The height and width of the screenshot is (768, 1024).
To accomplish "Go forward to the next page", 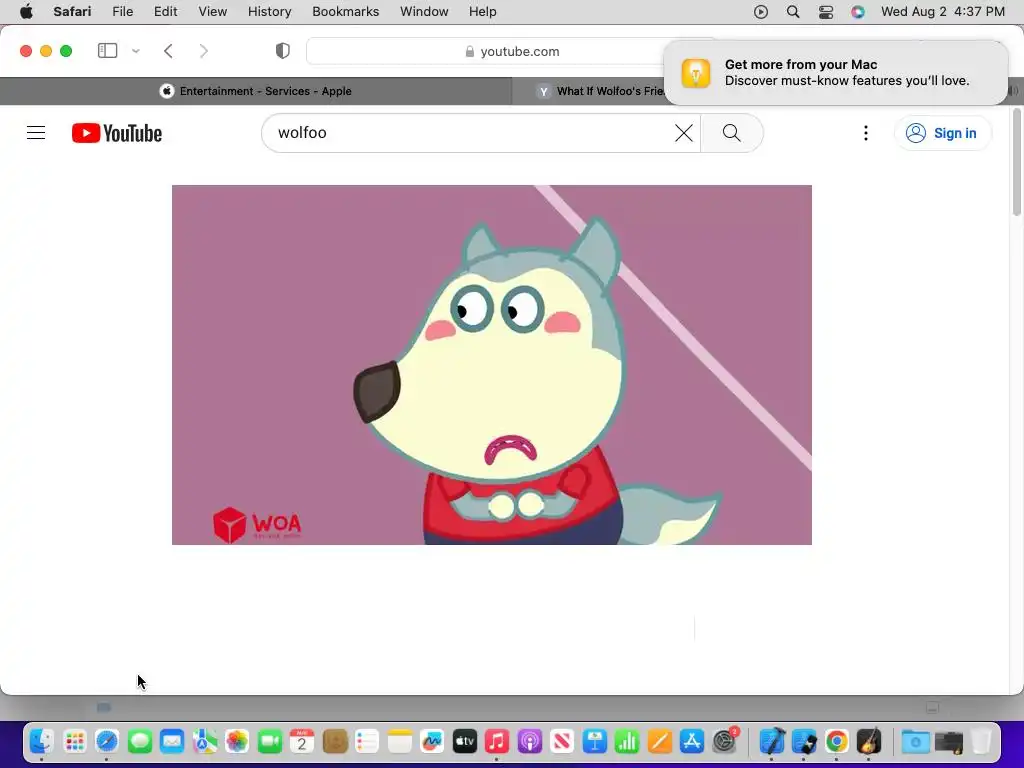I will point(204,51).
